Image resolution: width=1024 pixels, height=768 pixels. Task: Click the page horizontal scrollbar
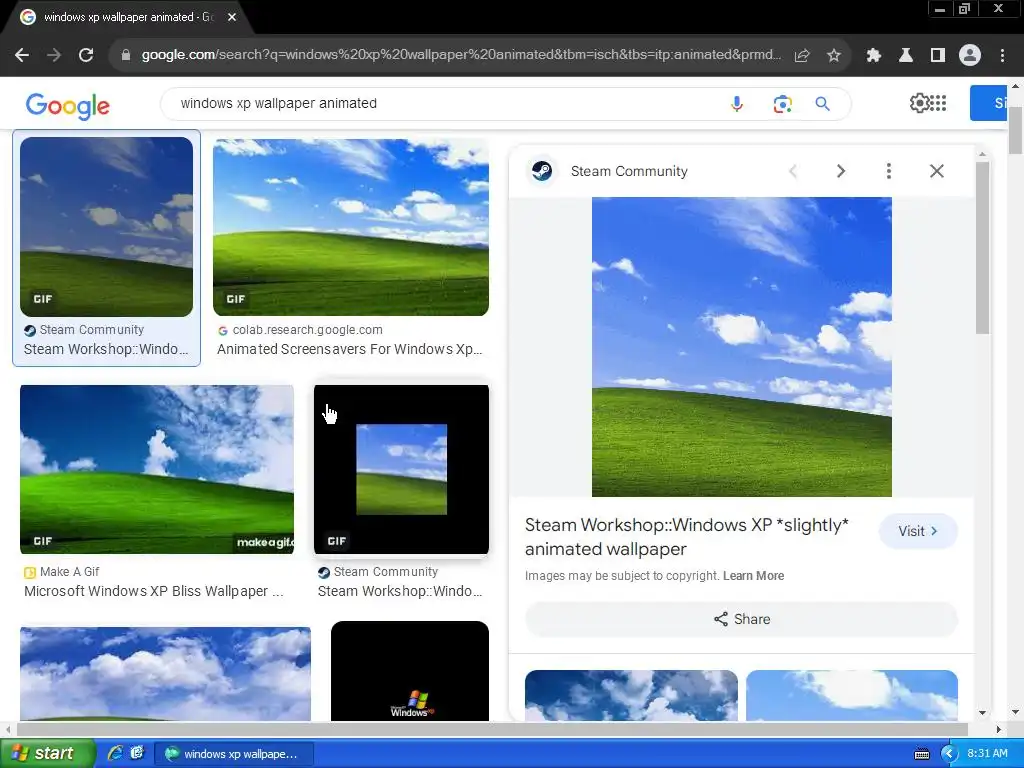coord(492,729)
